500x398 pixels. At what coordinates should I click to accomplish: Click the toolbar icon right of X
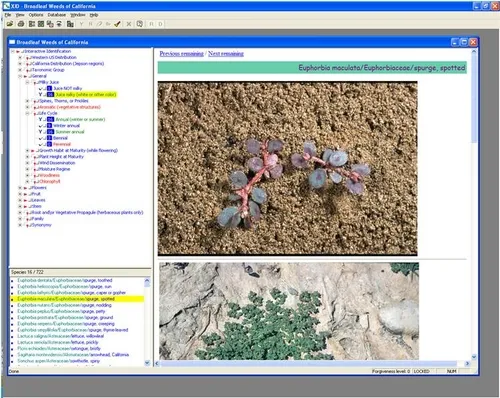(x=140, y=24)
